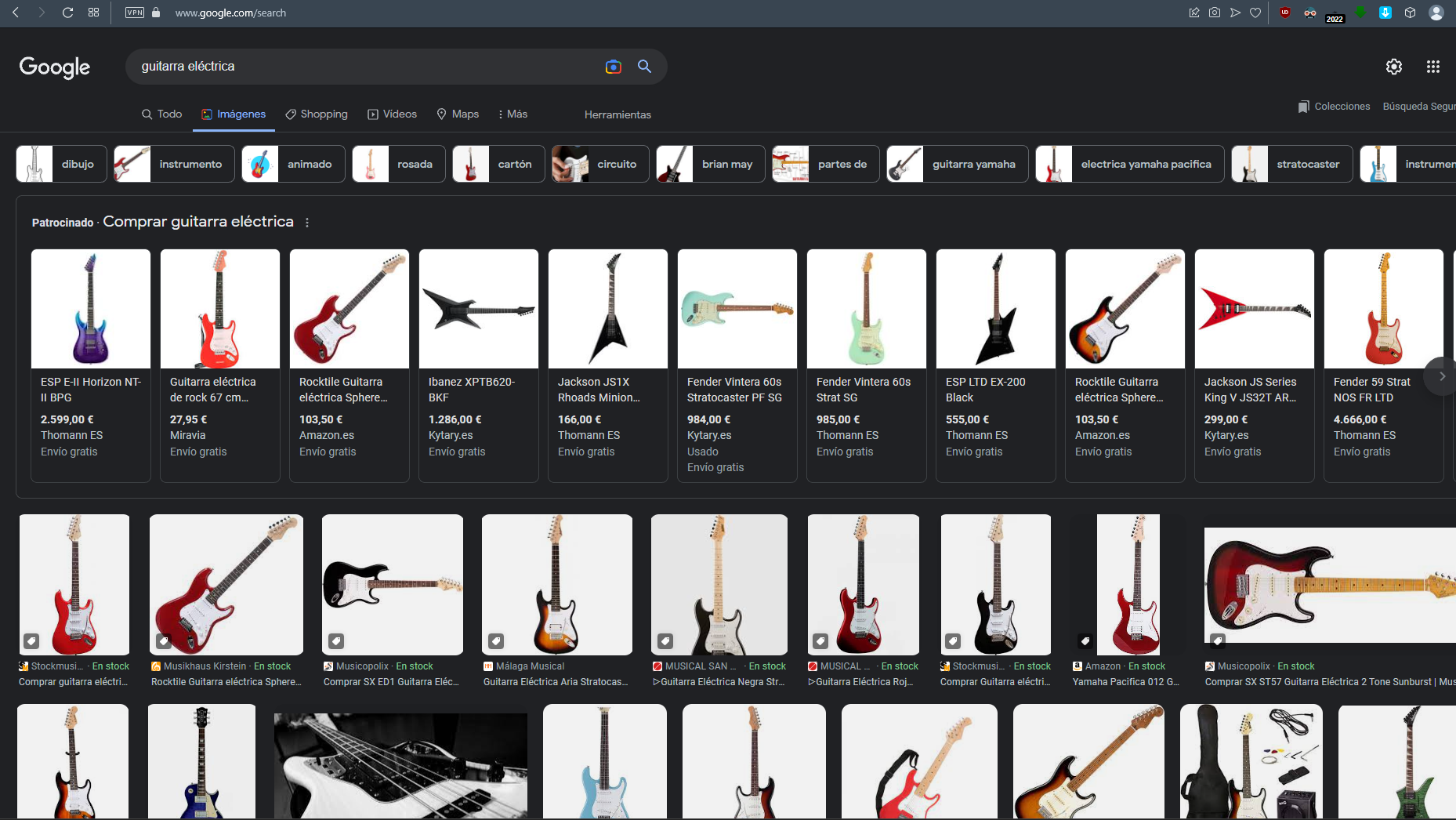The image size is (1456, 820).
Task: Search by image with the Lens camera icon
Action: [614, 67]
